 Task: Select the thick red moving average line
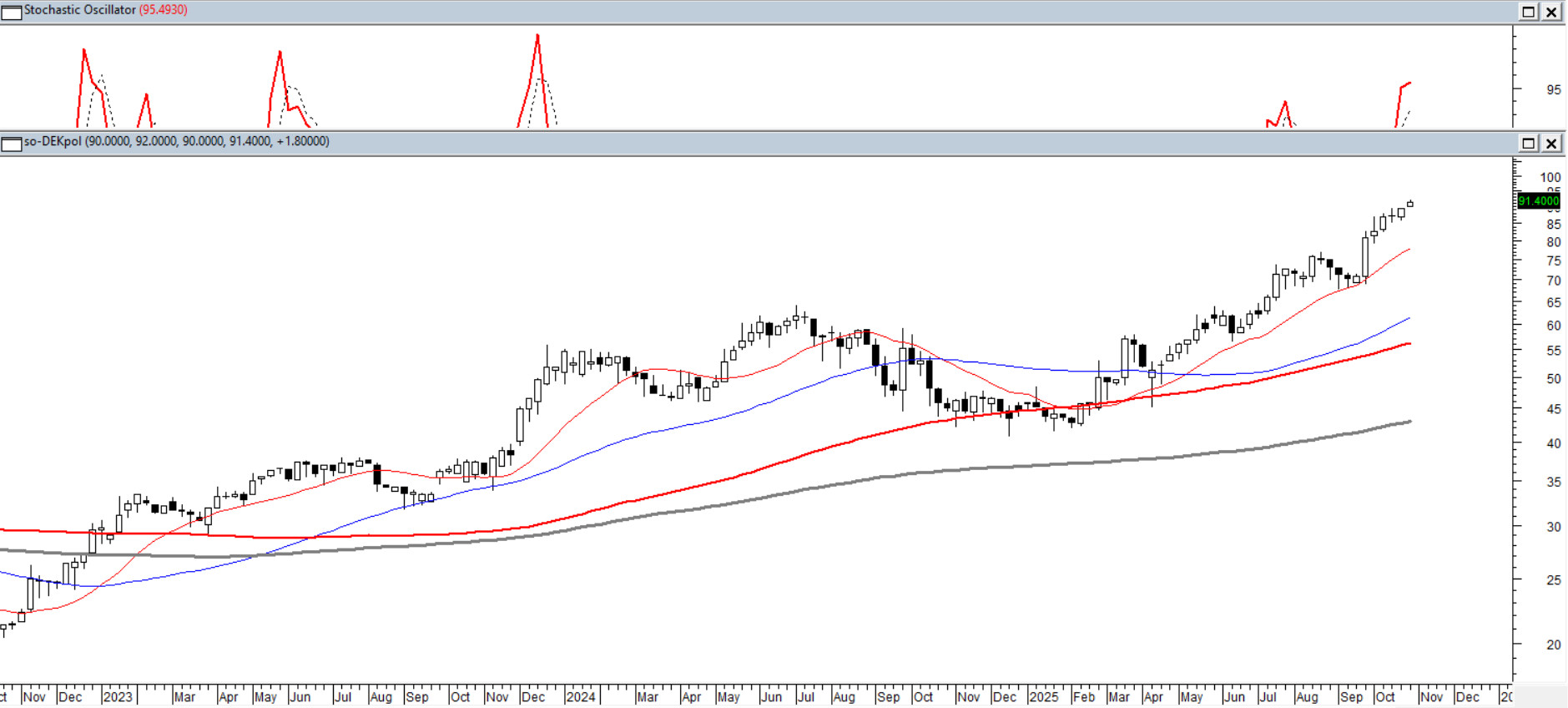point(834,447)
